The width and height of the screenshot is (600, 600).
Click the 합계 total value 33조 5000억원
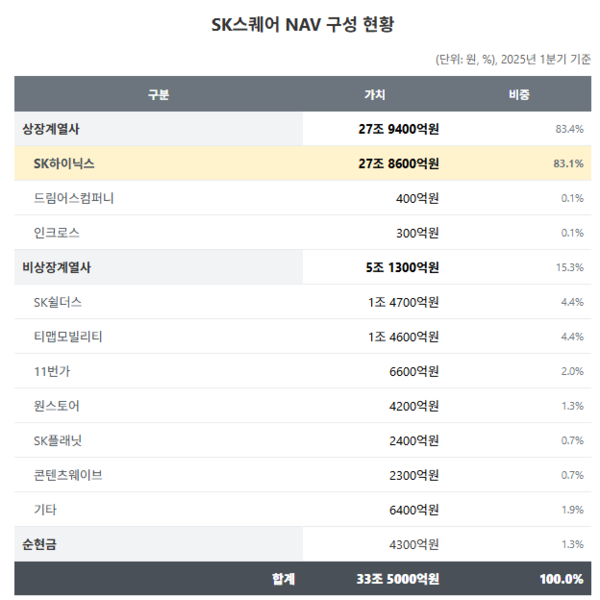[398, 579]
